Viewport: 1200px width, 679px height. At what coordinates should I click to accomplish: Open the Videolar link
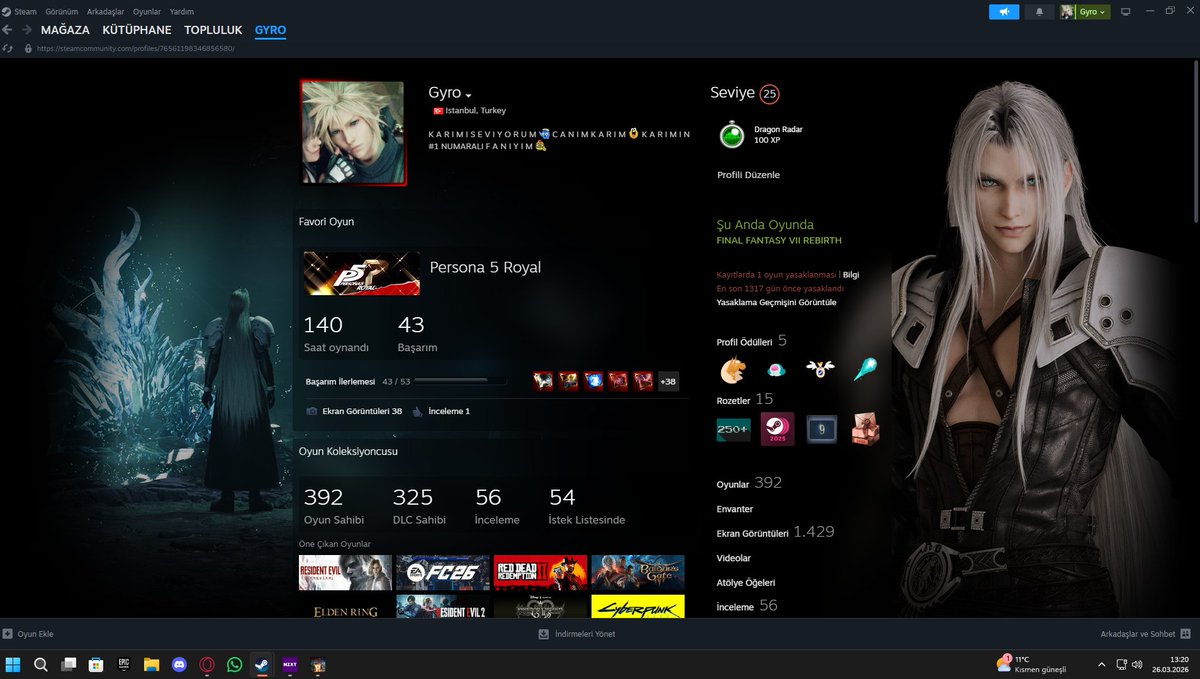click(734, 558)
